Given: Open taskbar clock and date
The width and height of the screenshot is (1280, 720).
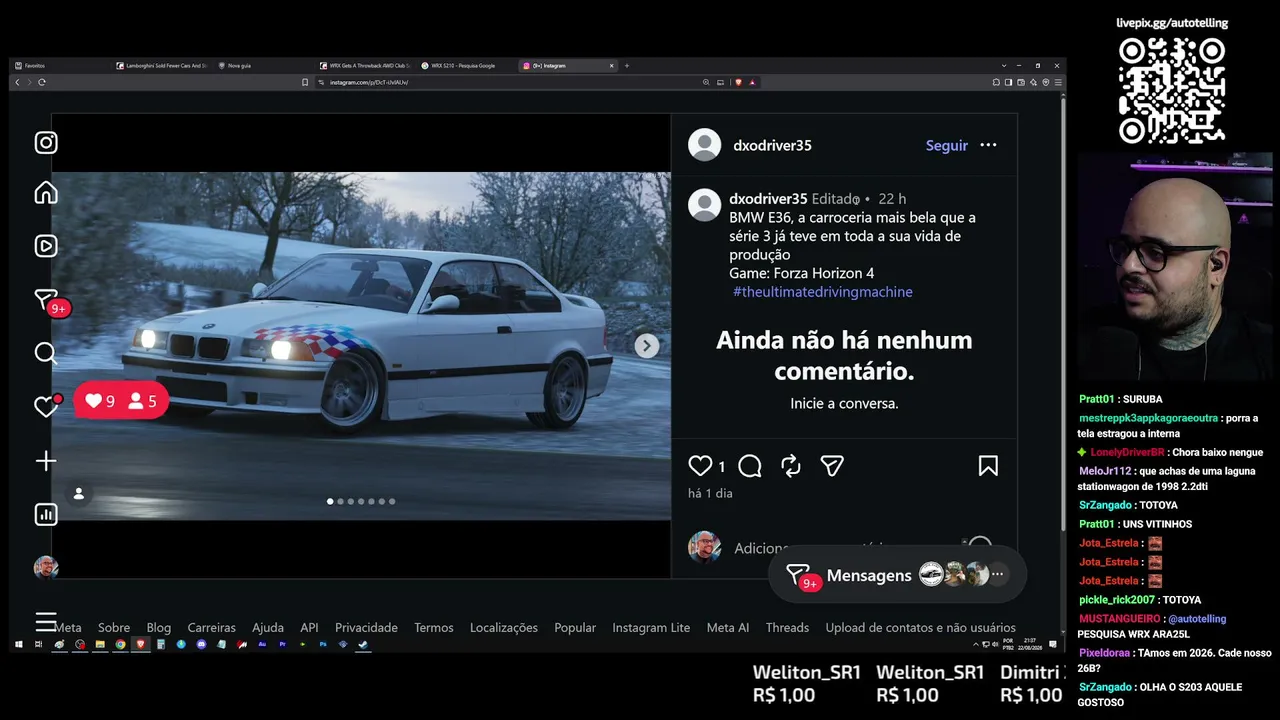Looking at the screenshot, I should [1030, 645].
